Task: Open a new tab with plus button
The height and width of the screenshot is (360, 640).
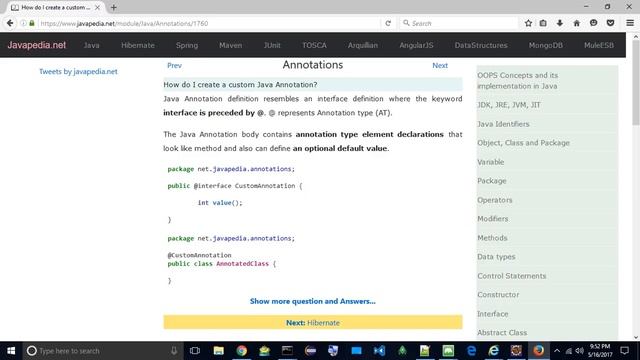Action: (113, 7)
